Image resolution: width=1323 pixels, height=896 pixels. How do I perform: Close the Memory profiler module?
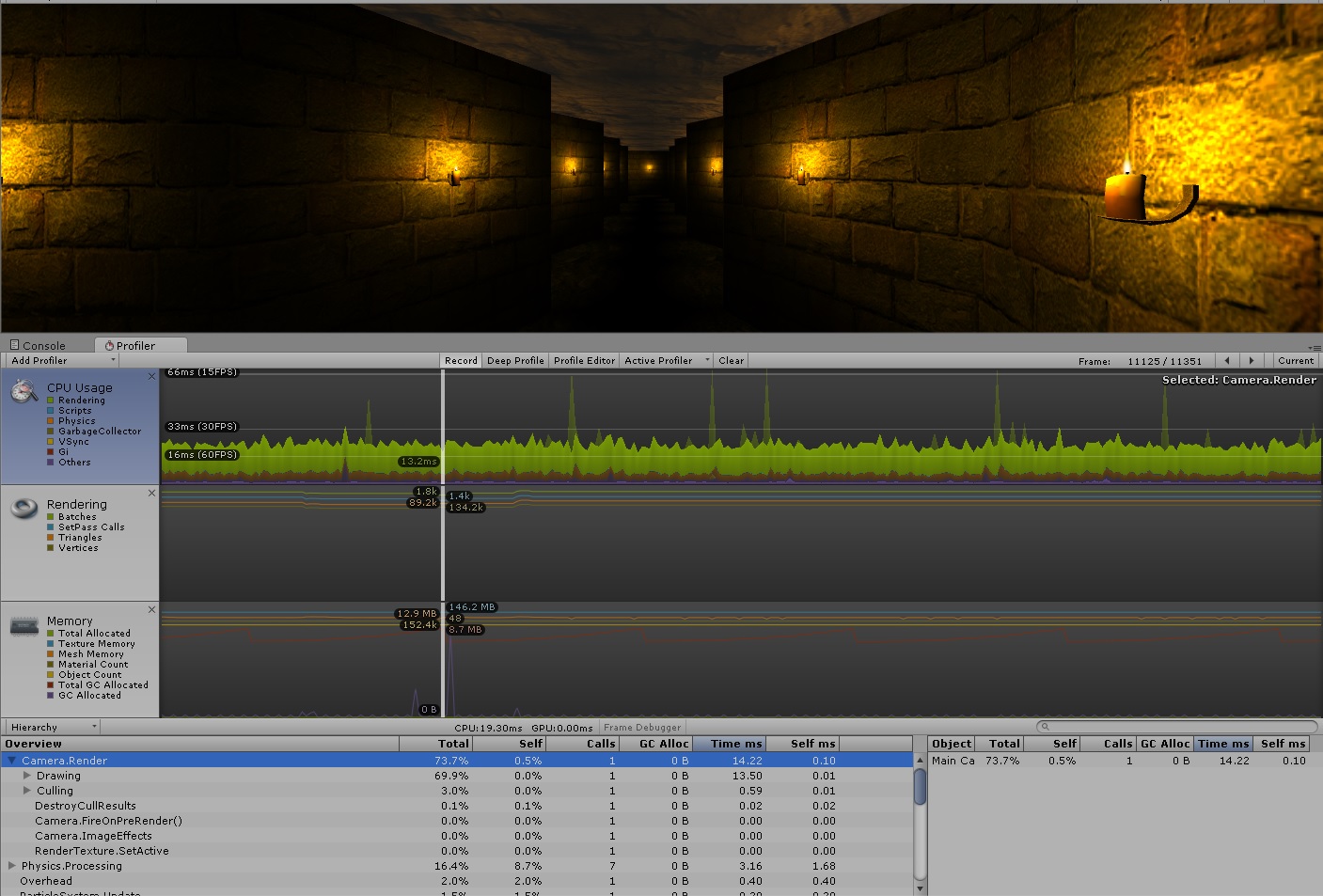[151, 609]
